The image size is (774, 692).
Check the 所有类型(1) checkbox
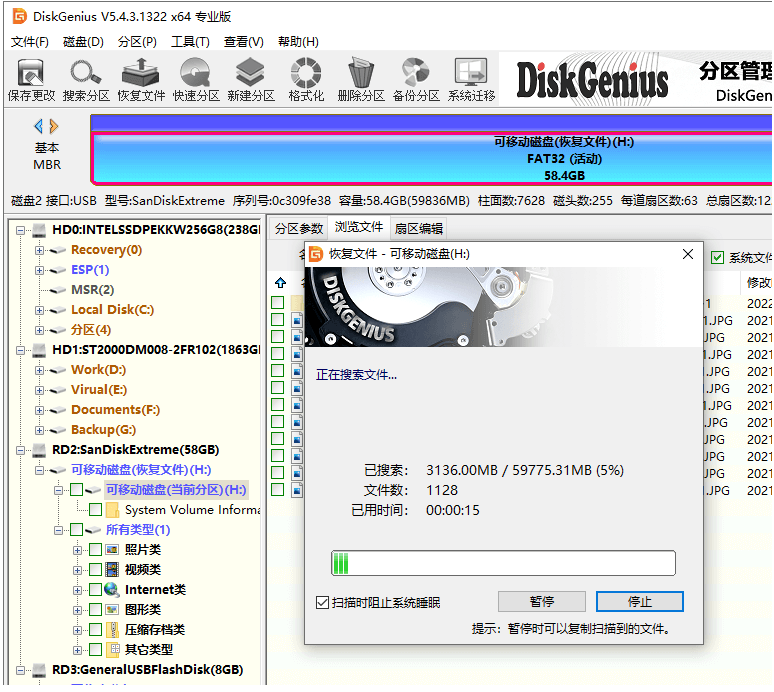tap(77, 530)
